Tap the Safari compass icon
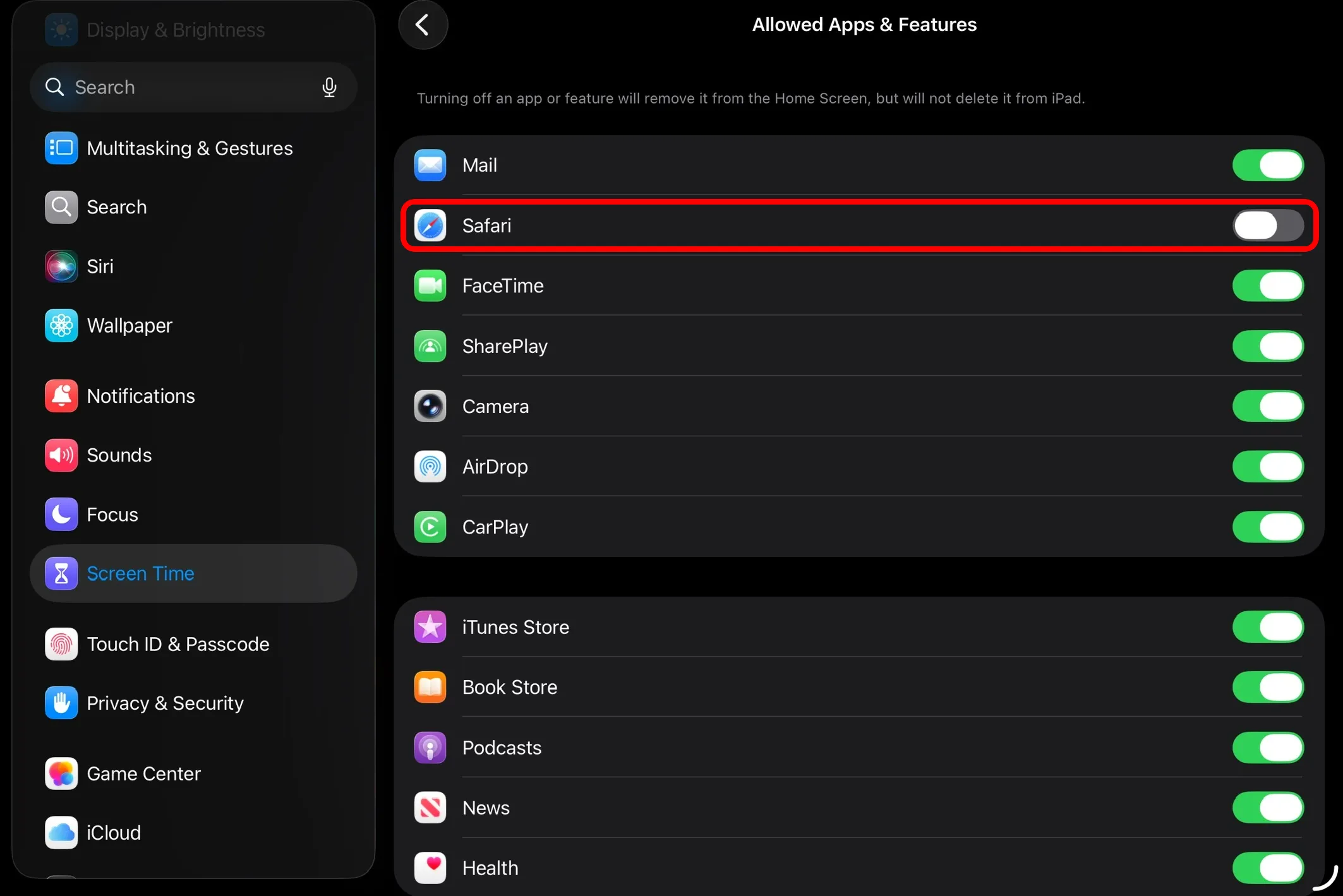The image size is (1343, 896). click(x=430, y=225)
